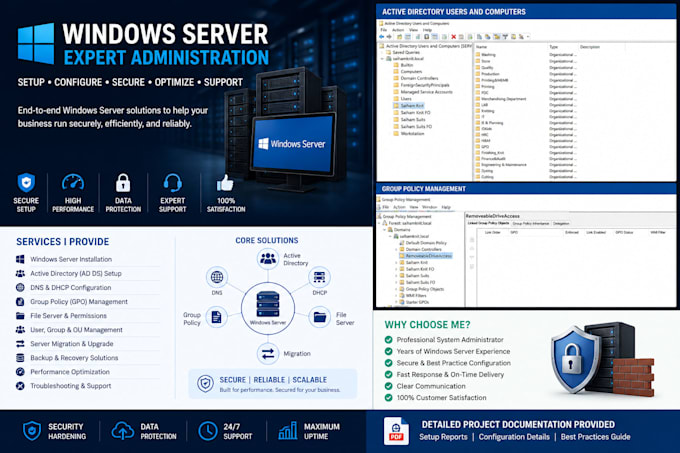Click the Expert Support headset icon
This screenshot has height=453, width=680.
[173, 183]
